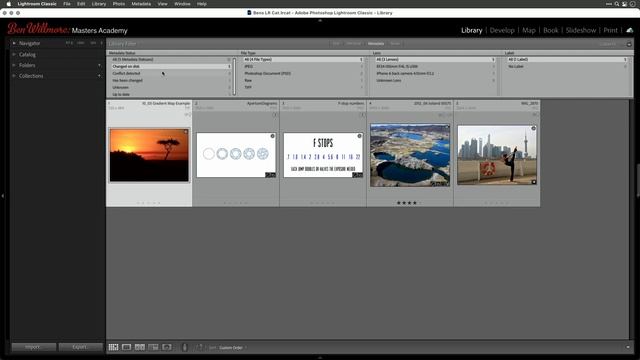The width and height of the screenshot is (640, 360).
Task: Open macOS Control Center icon
Action: pos(624,4)
